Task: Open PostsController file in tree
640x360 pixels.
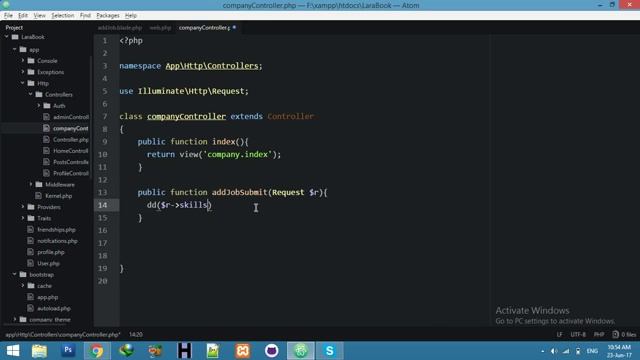Action: tap(70, 162)
